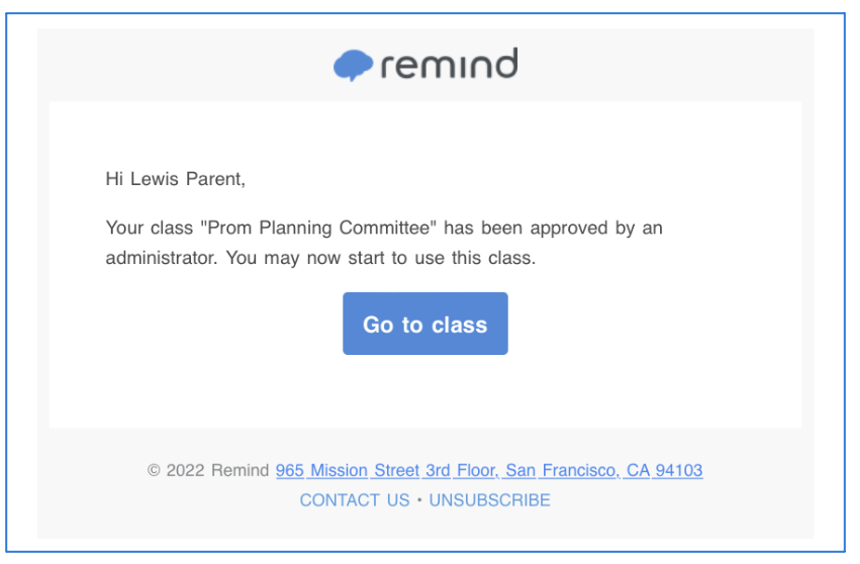This screenshot has height=564, width=860.
Task: Click the Remind chat bubble logo icon
Action: (x=352, y=65)
